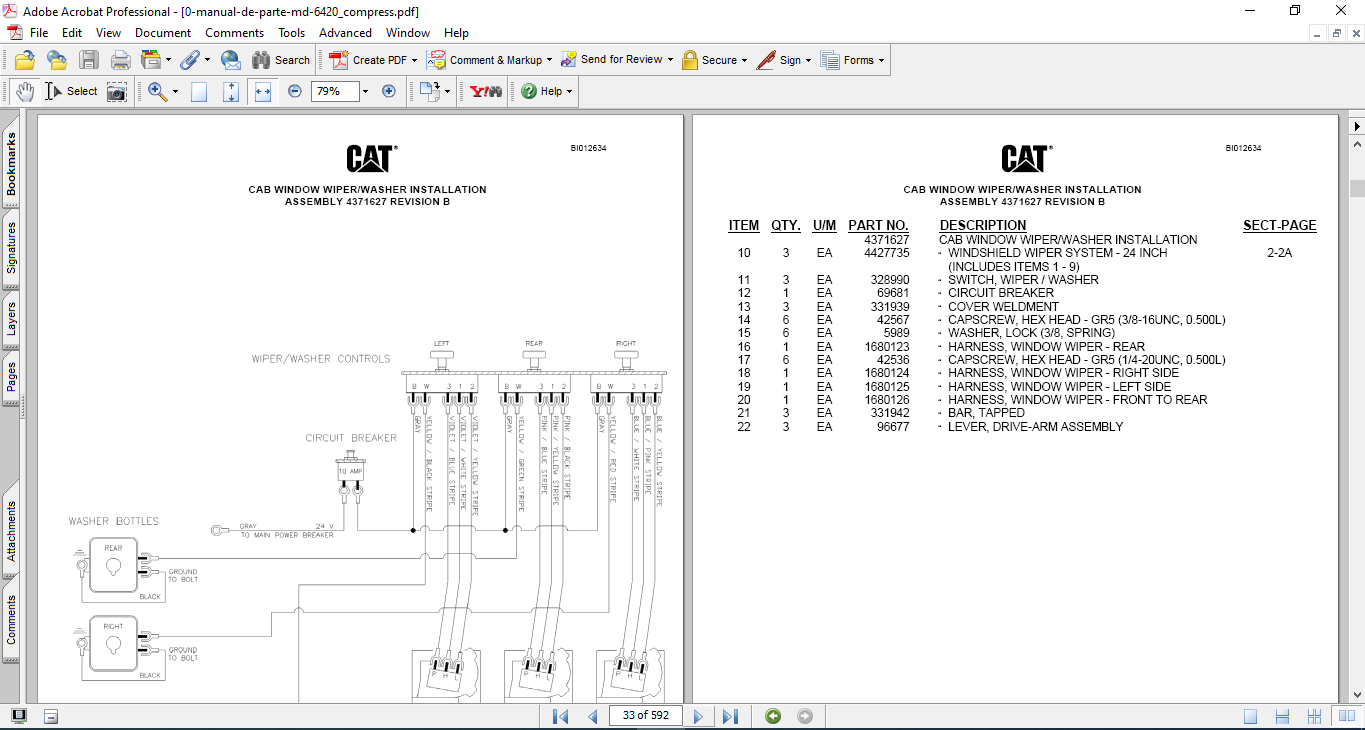This screenshot has width=1365, height=730.
Task: Enable Continuous page layout in status bar
Action: [1283, 716]
